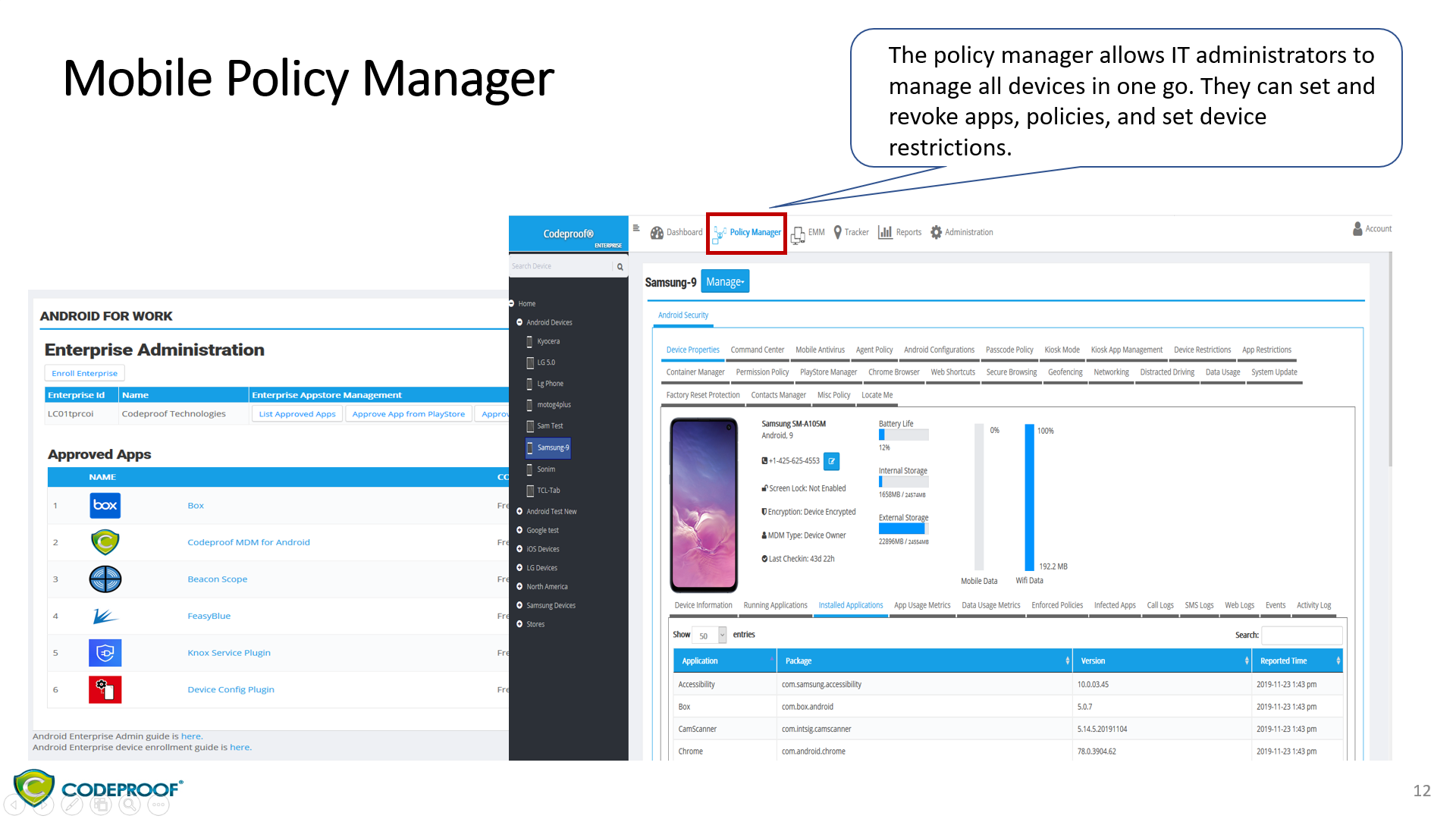Click the Box app icon

coord(105,505)
